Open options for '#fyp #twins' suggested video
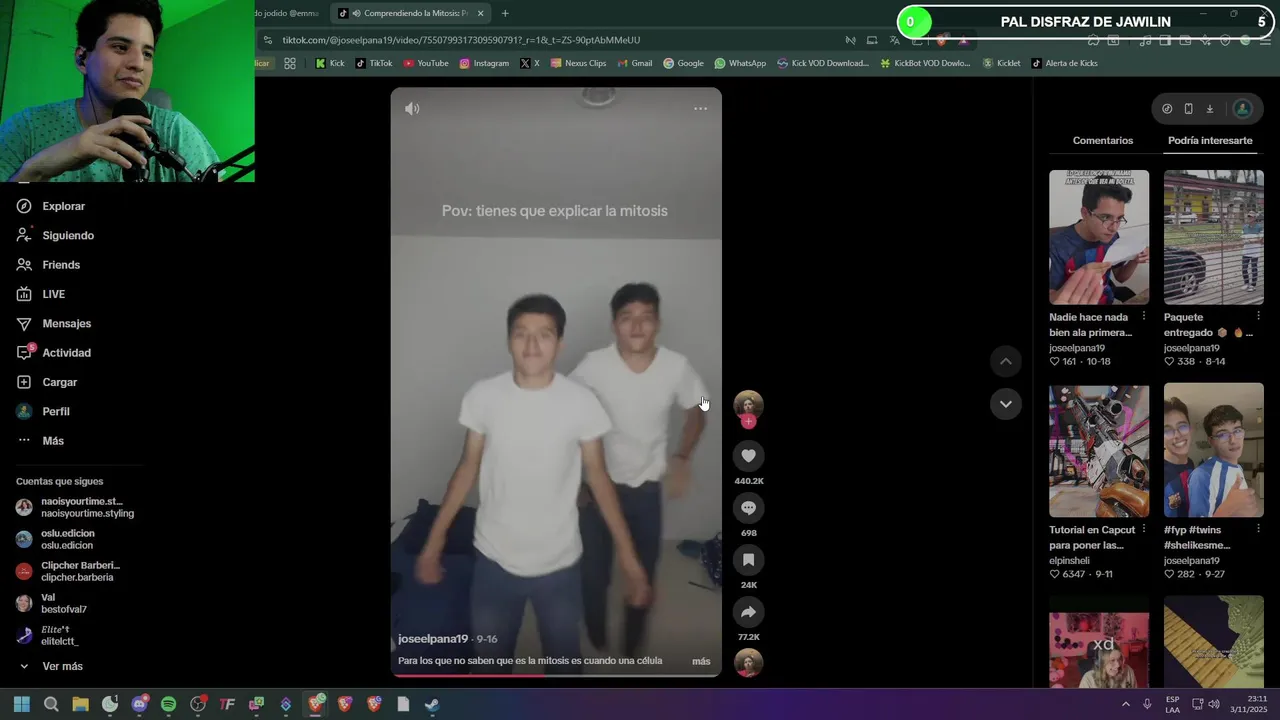Screen dimensions: 1280x720 [x=1258, y=530]
